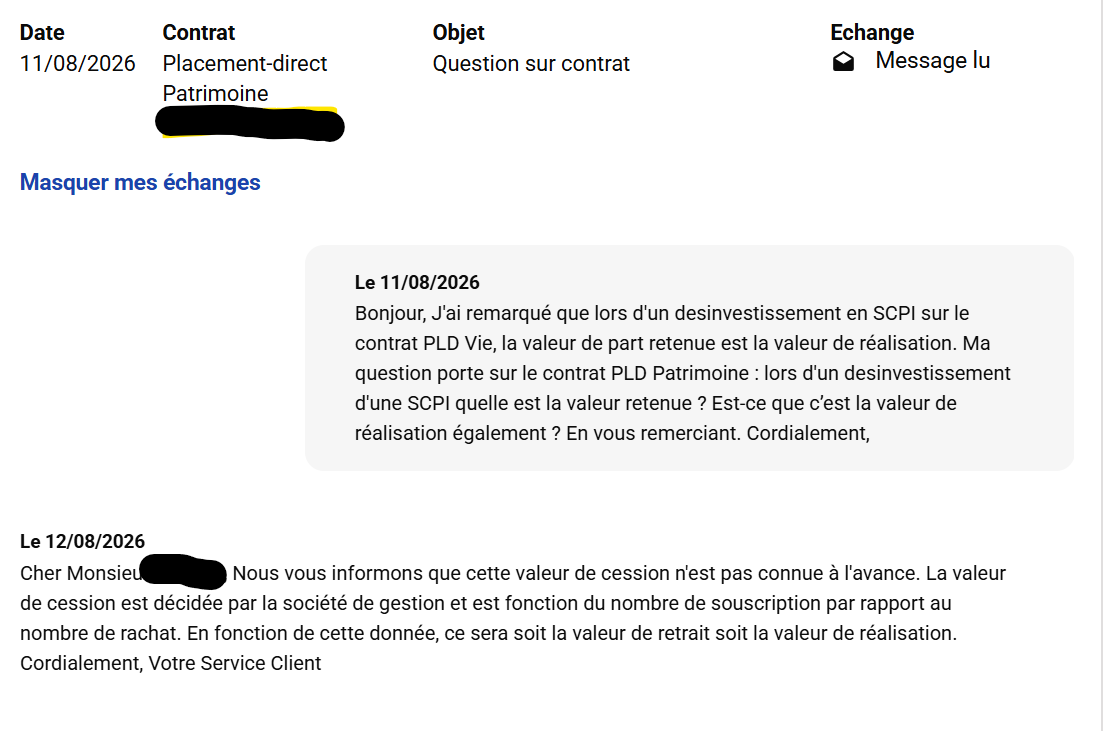Click the Contrat column header
The width and height of the screenshot is (1115, 731).
pyautogui.click(x=198, y=32)
